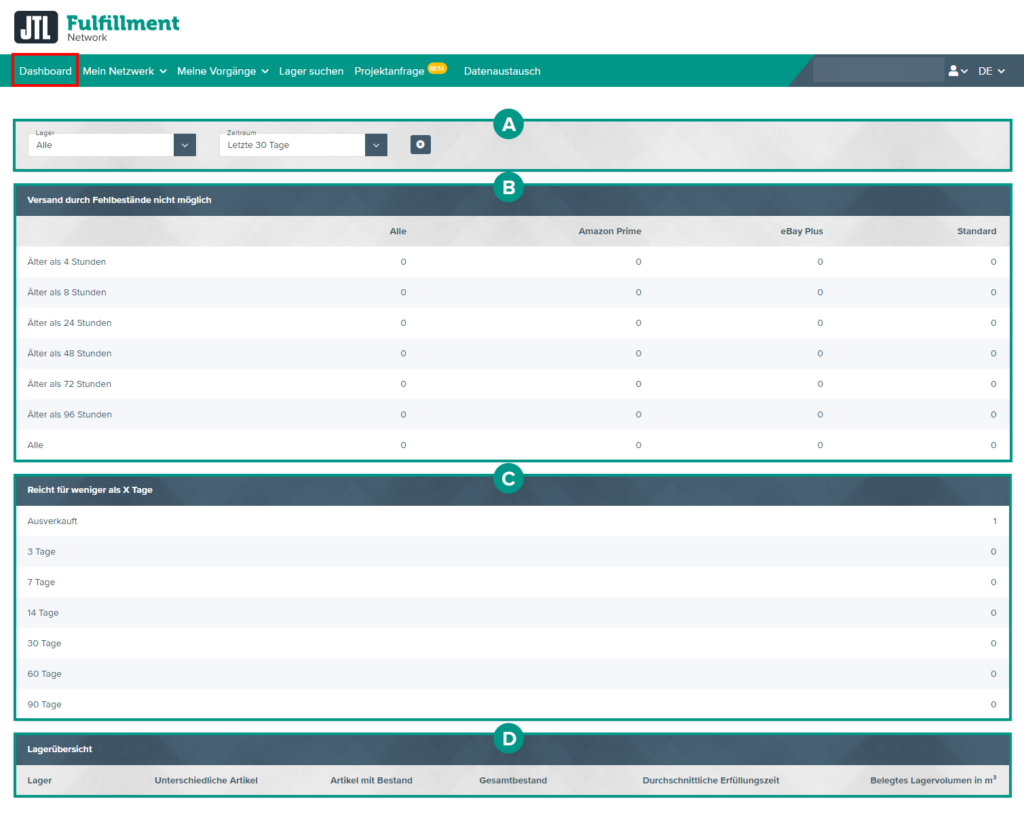Screen dimensions: 1024x816
Task: Click the Durchschnittliche Erfüllungszeit column header
Action: [x=710, y=780]
